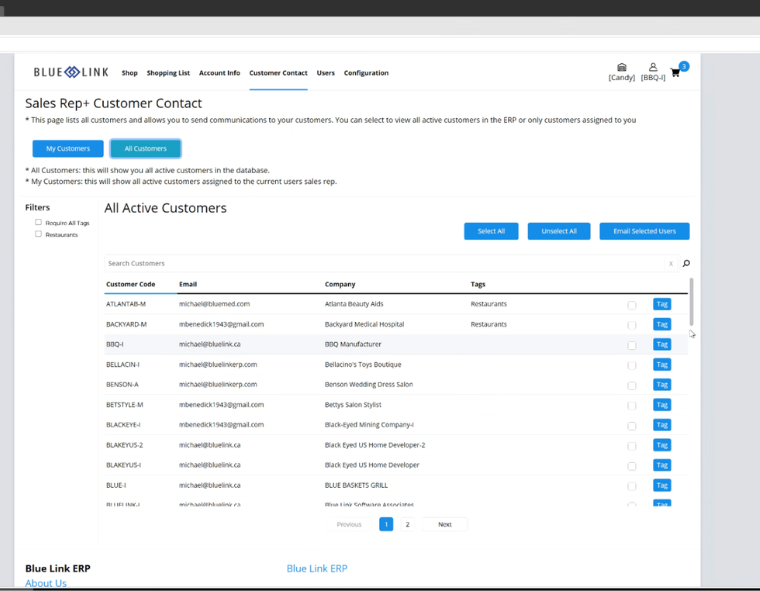Tag the BACKYARD-M customer
Viewport: 760px width, 591px height.
(662, 324)
